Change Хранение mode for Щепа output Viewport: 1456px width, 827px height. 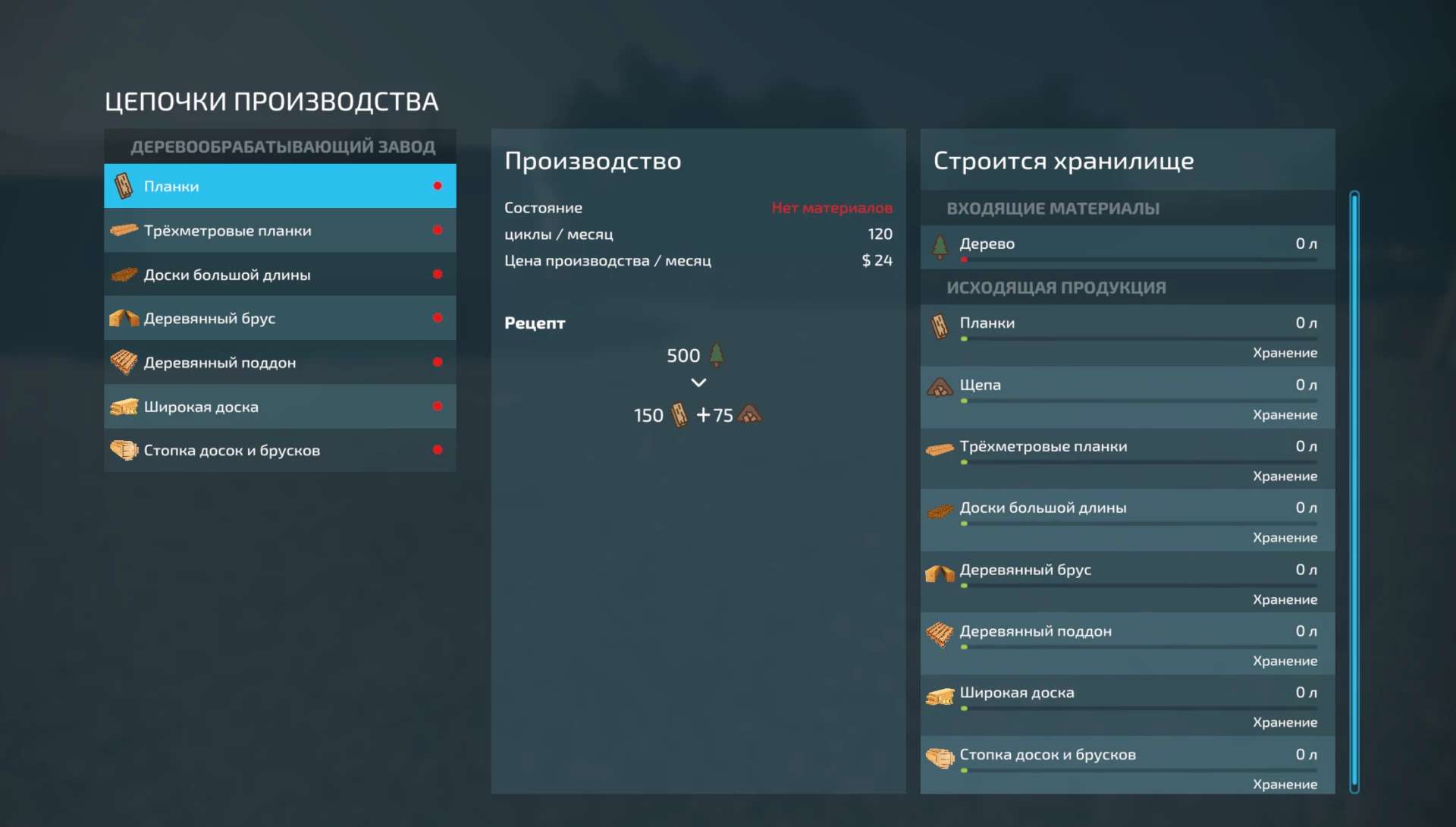1285,415
